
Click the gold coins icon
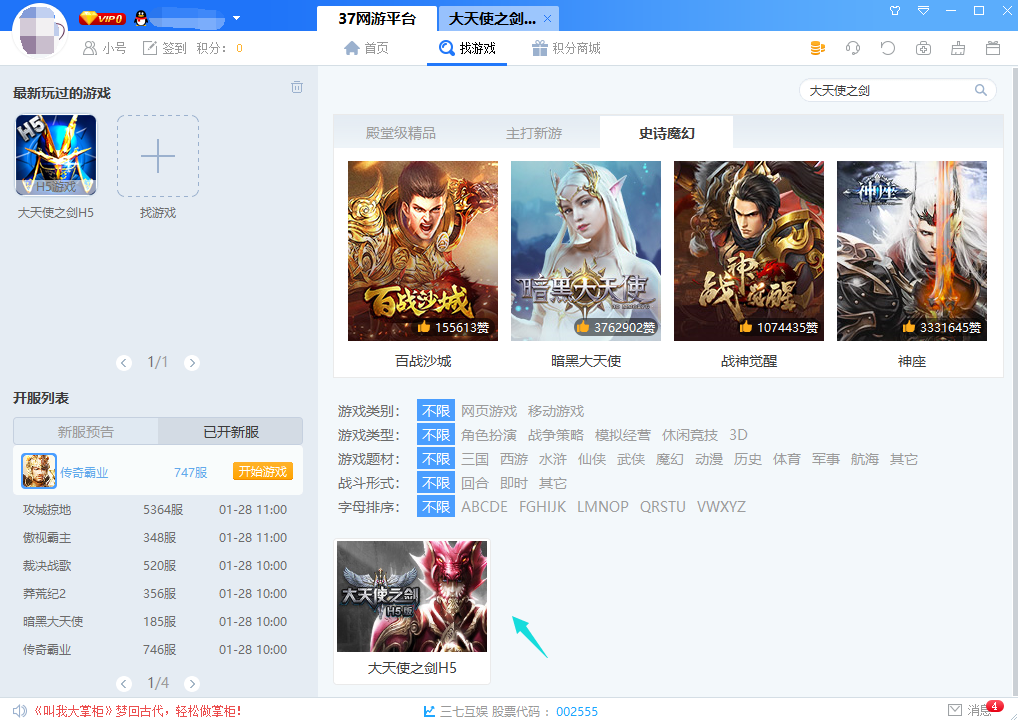click(817, 48)
